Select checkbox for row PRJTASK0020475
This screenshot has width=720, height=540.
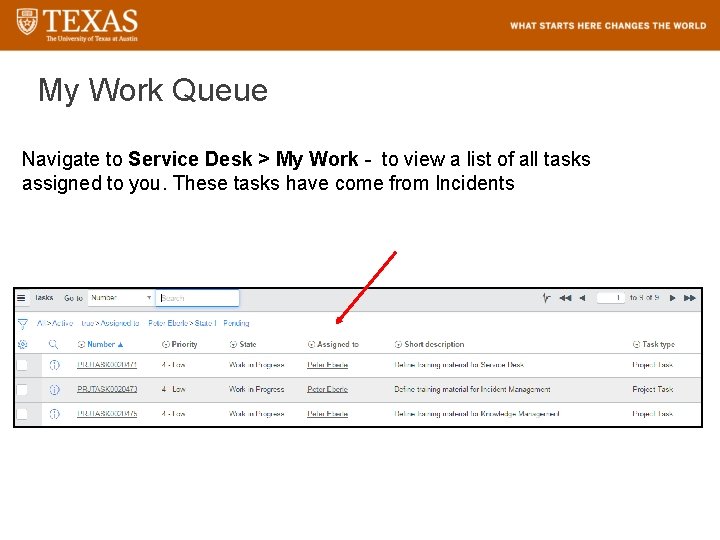[x=22, y=414]
